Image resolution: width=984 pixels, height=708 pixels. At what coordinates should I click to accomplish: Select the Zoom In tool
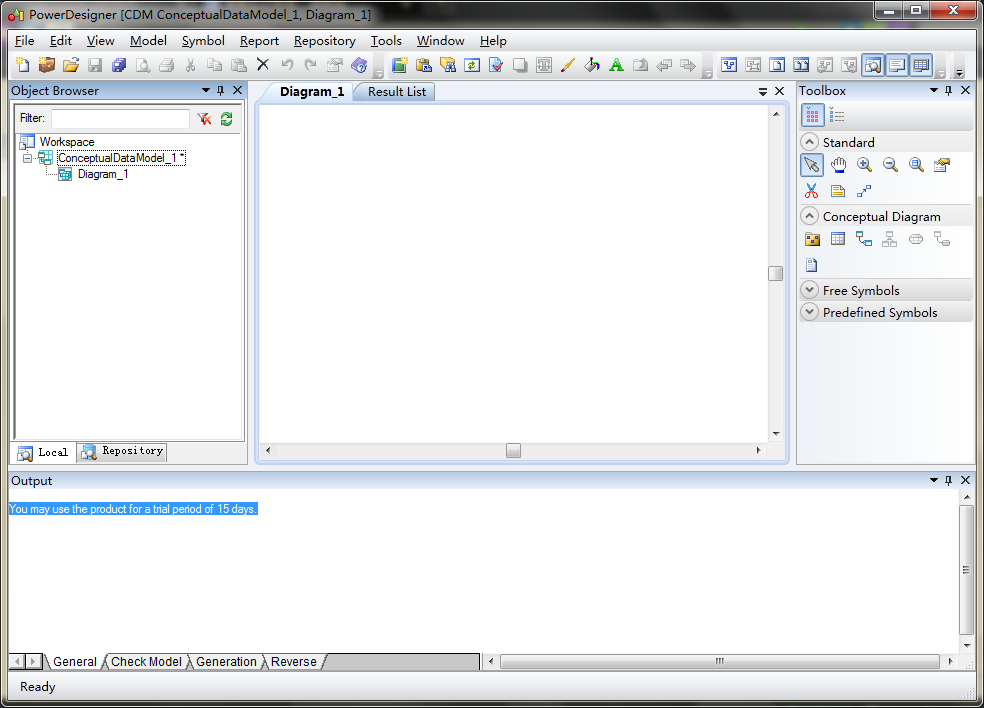(x=864, y=165)
